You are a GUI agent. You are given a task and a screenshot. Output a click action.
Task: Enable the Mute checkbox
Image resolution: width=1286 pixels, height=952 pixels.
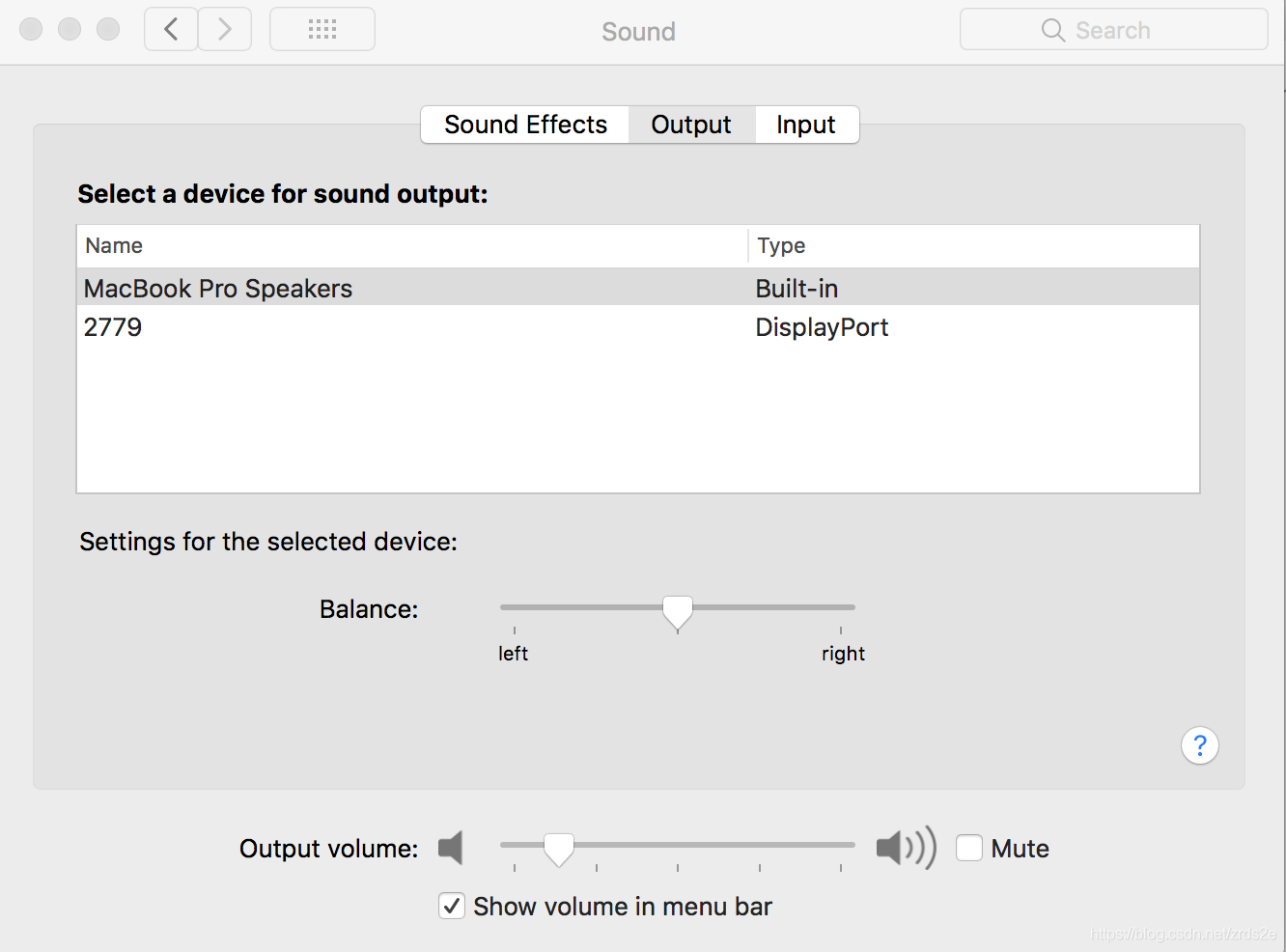pos(969,848)
